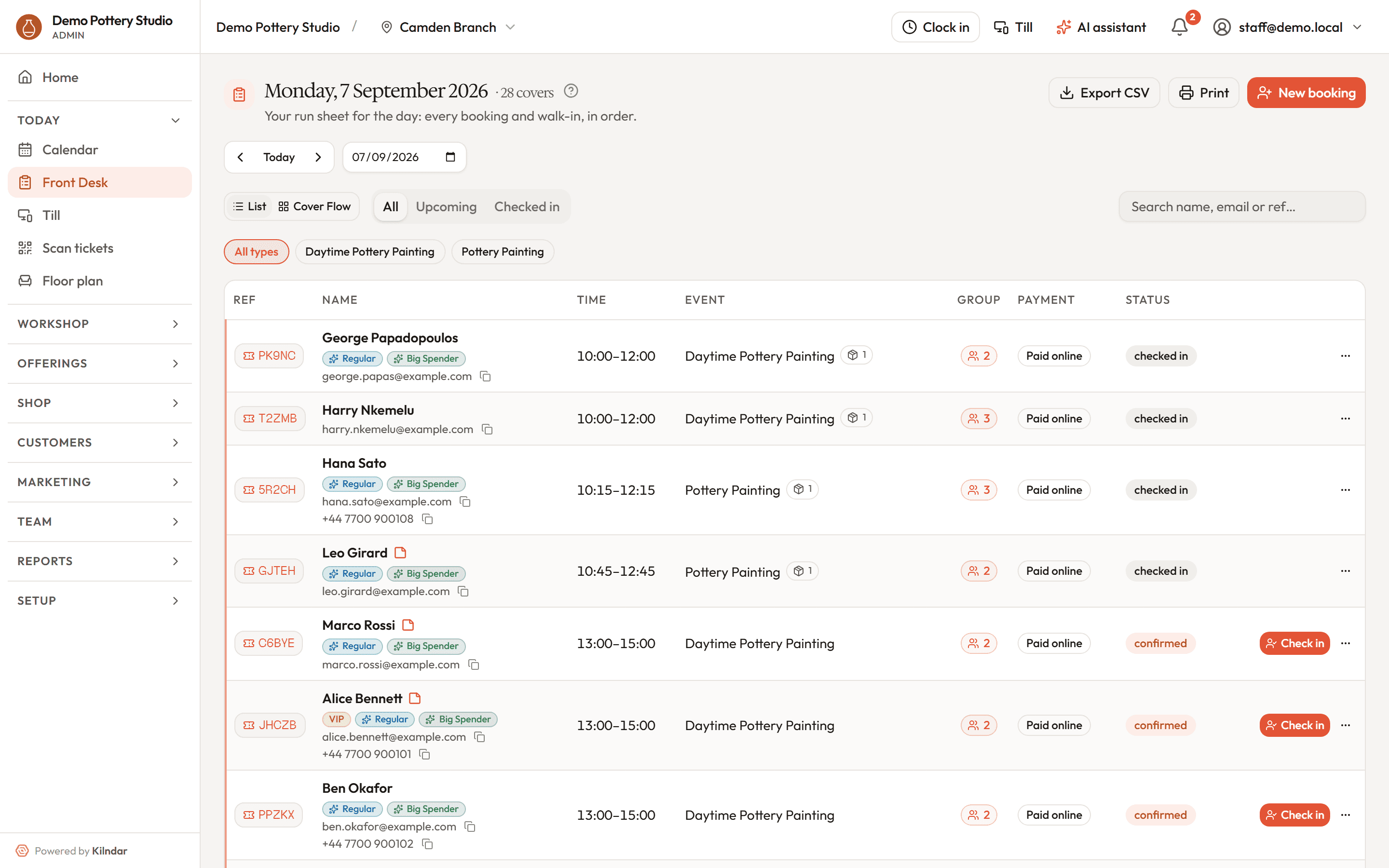Image resolution: width=1389 pixels, height=868 pixels.
Task: Show All bookings tab
Action: (390, 207)
